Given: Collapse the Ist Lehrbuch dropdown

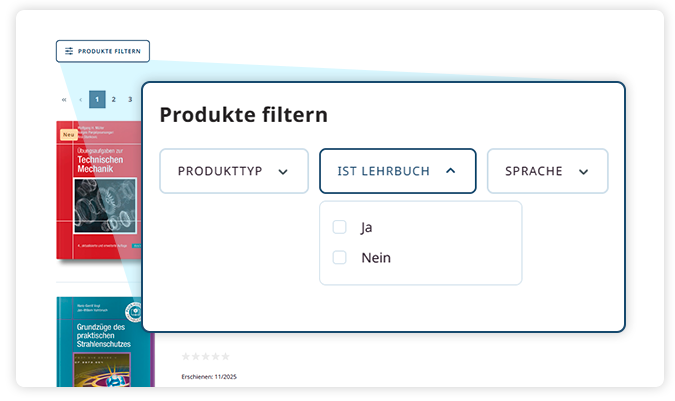Looking at the screenshot, I should point(397,171).
